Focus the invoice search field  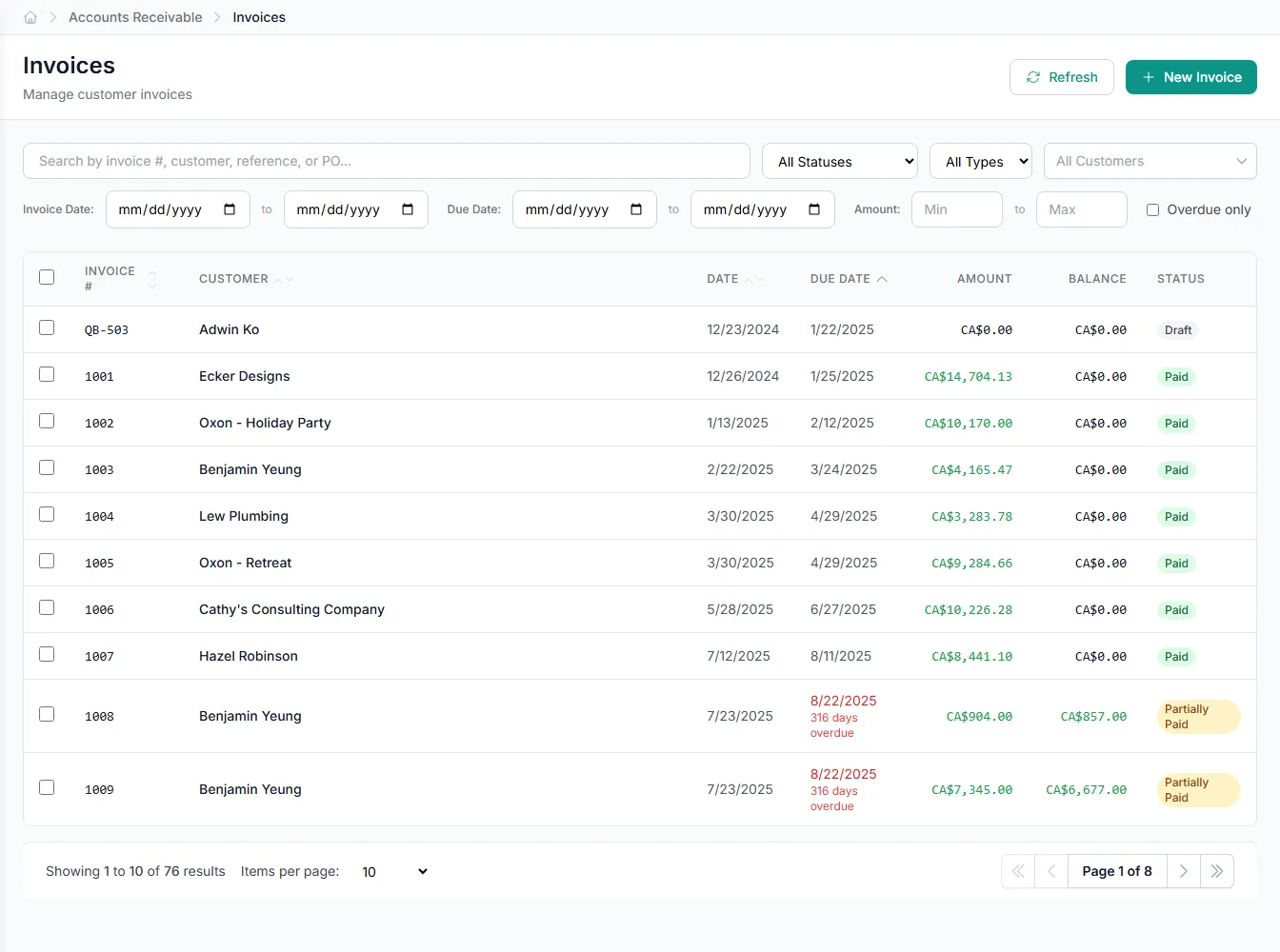[x=387, y=161]
